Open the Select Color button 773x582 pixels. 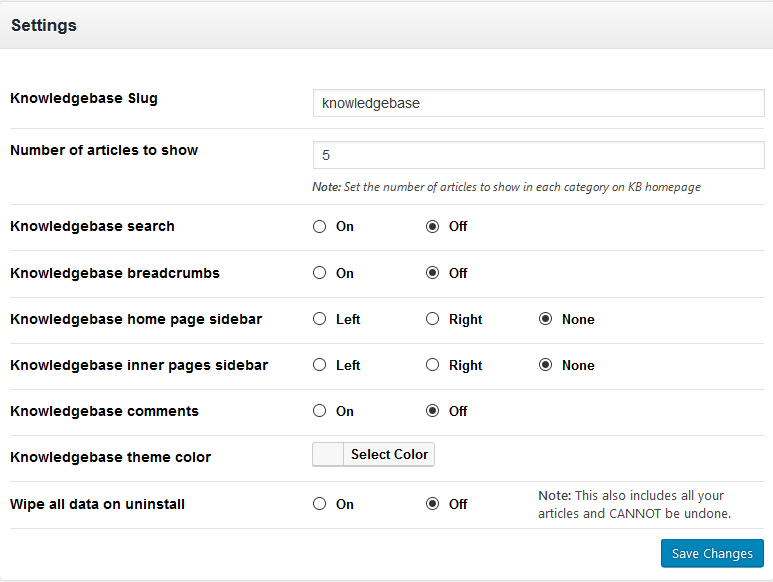tap(389, 454)
